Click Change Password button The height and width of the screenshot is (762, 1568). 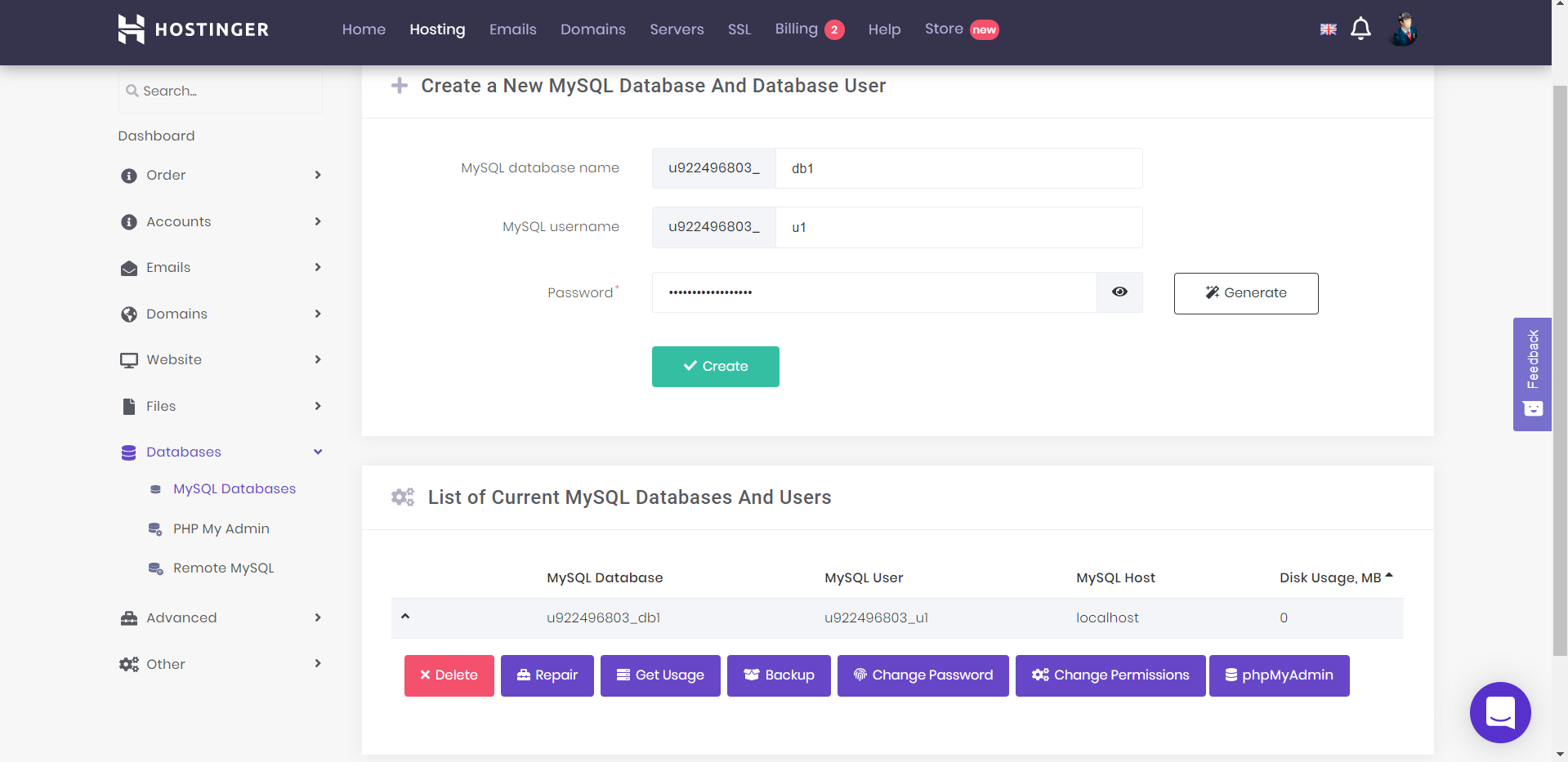923,675
